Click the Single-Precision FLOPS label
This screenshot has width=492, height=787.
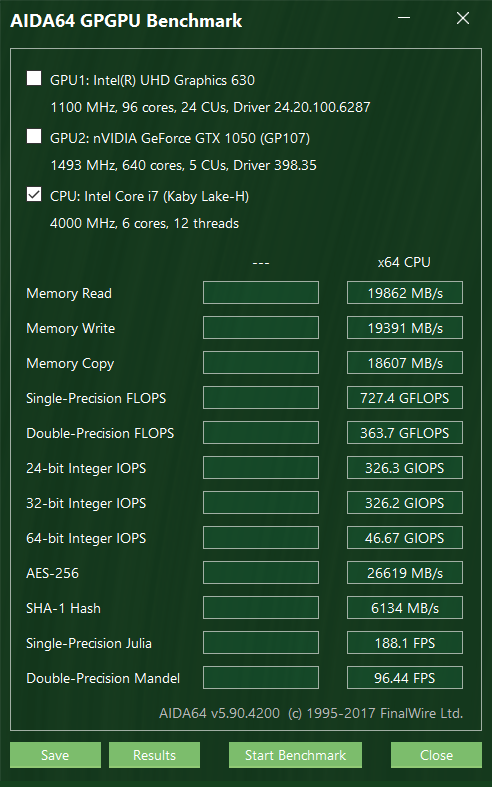pos(96,399)
